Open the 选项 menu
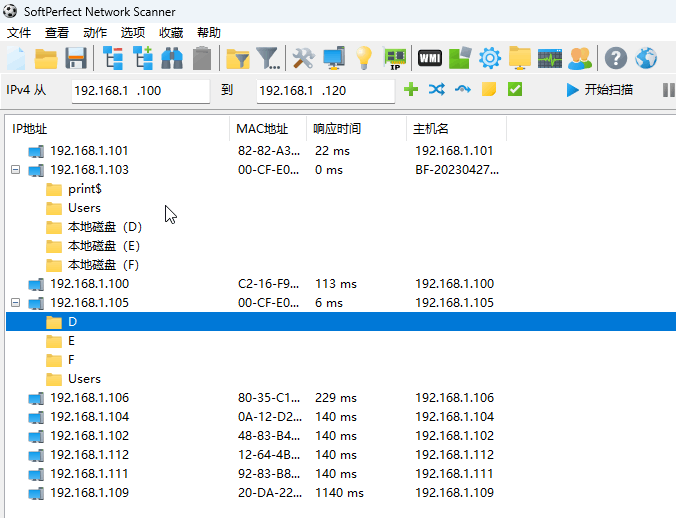This screenshot has height=518, width=676. click(133, 33)
